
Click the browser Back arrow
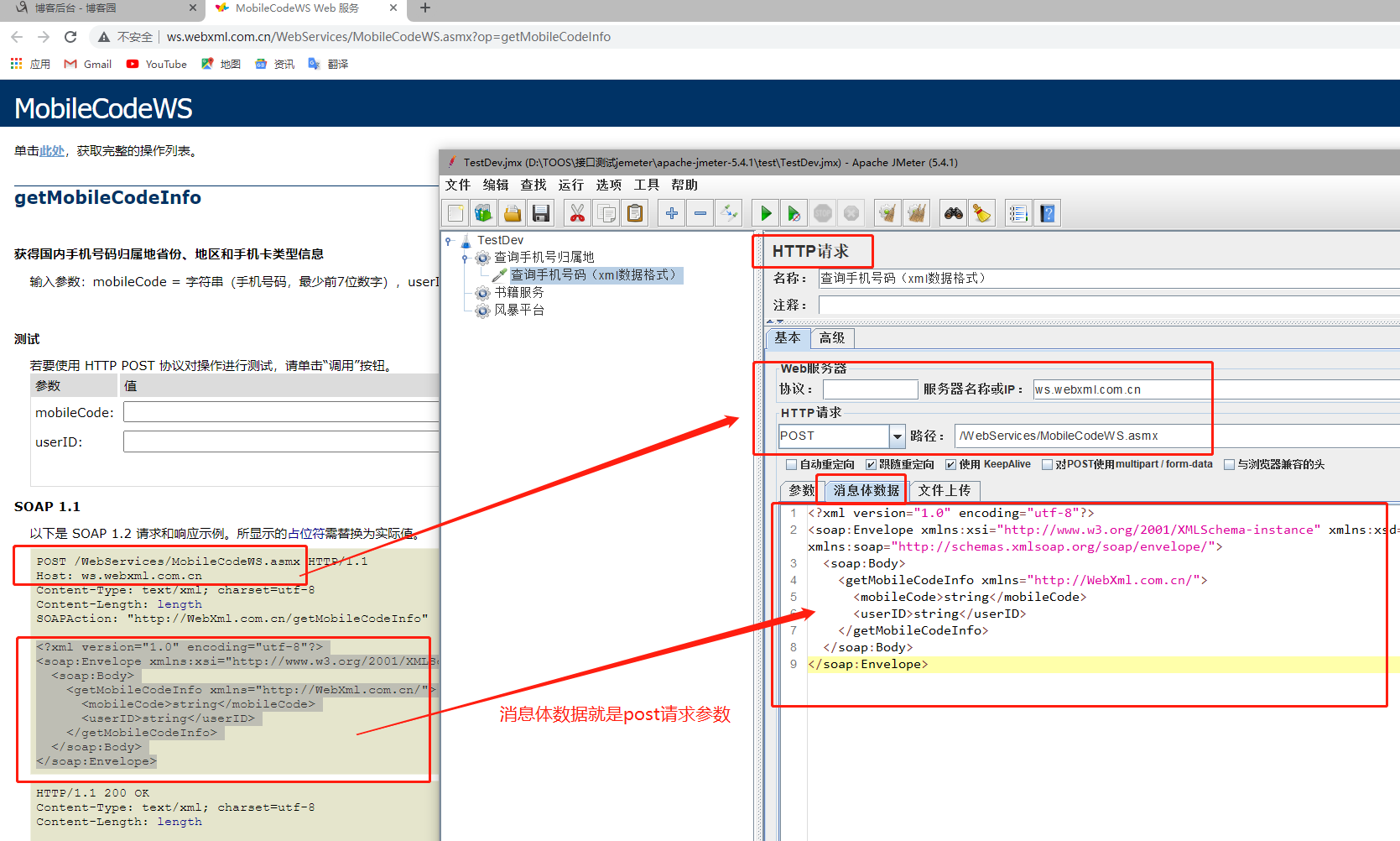[17, 37]
